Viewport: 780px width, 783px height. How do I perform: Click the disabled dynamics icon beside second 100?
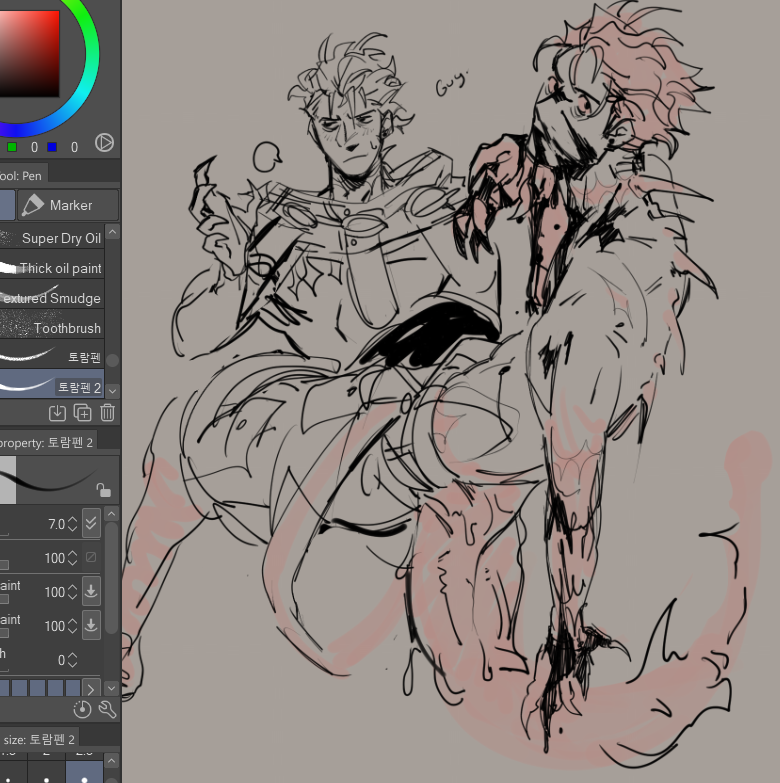[x=91, y=557]
